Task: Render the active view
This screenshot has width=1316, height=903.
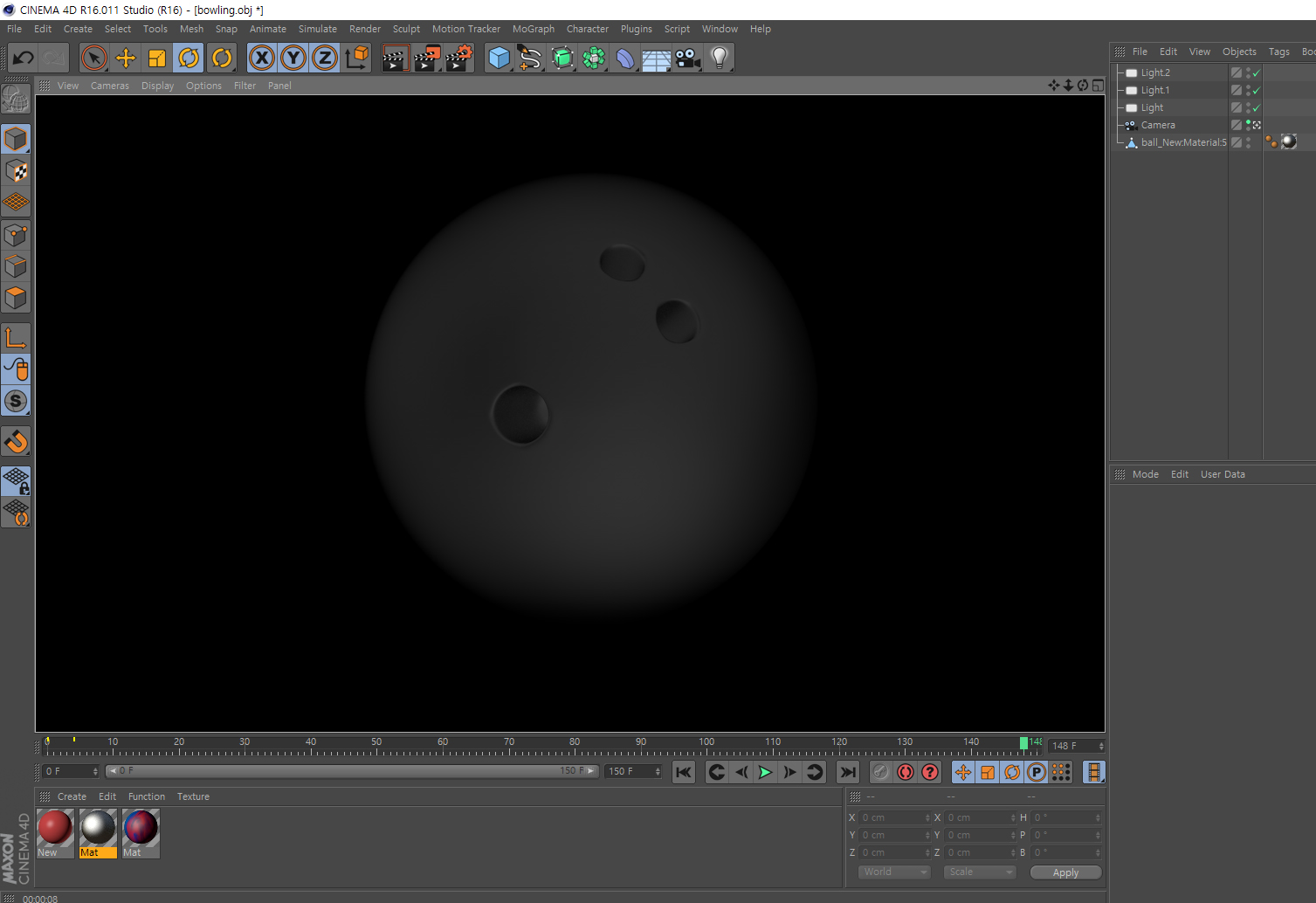Action: [x=395, y=59]
